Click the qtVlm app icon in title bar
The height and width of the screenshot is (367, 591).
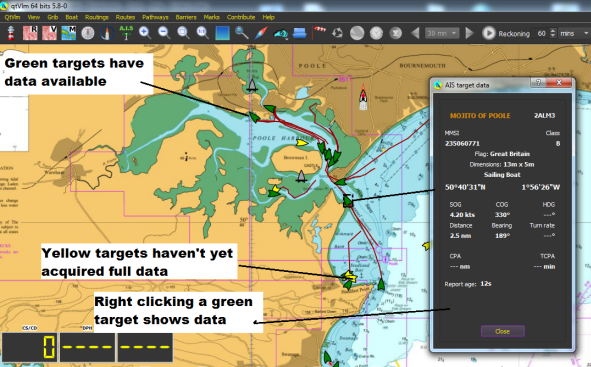[x=5, y=6]
